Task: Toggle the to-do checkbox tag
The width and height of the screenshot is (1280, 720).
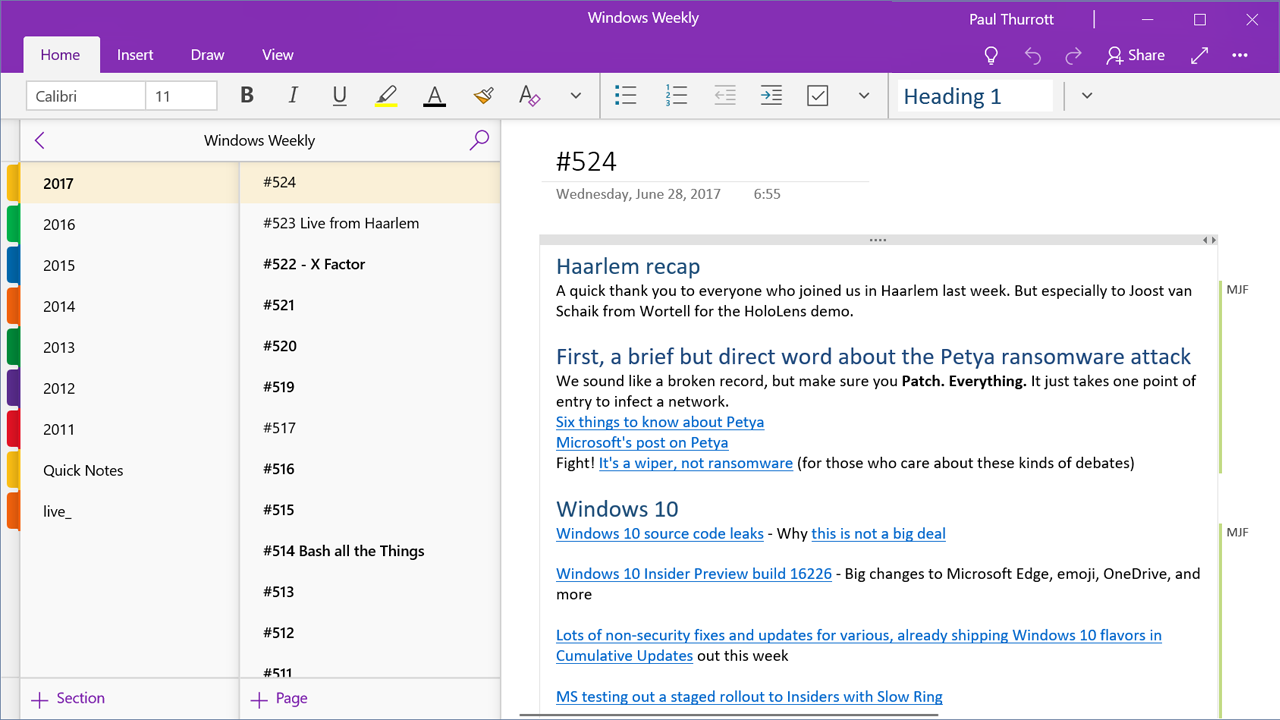Action: pos(818,96)
